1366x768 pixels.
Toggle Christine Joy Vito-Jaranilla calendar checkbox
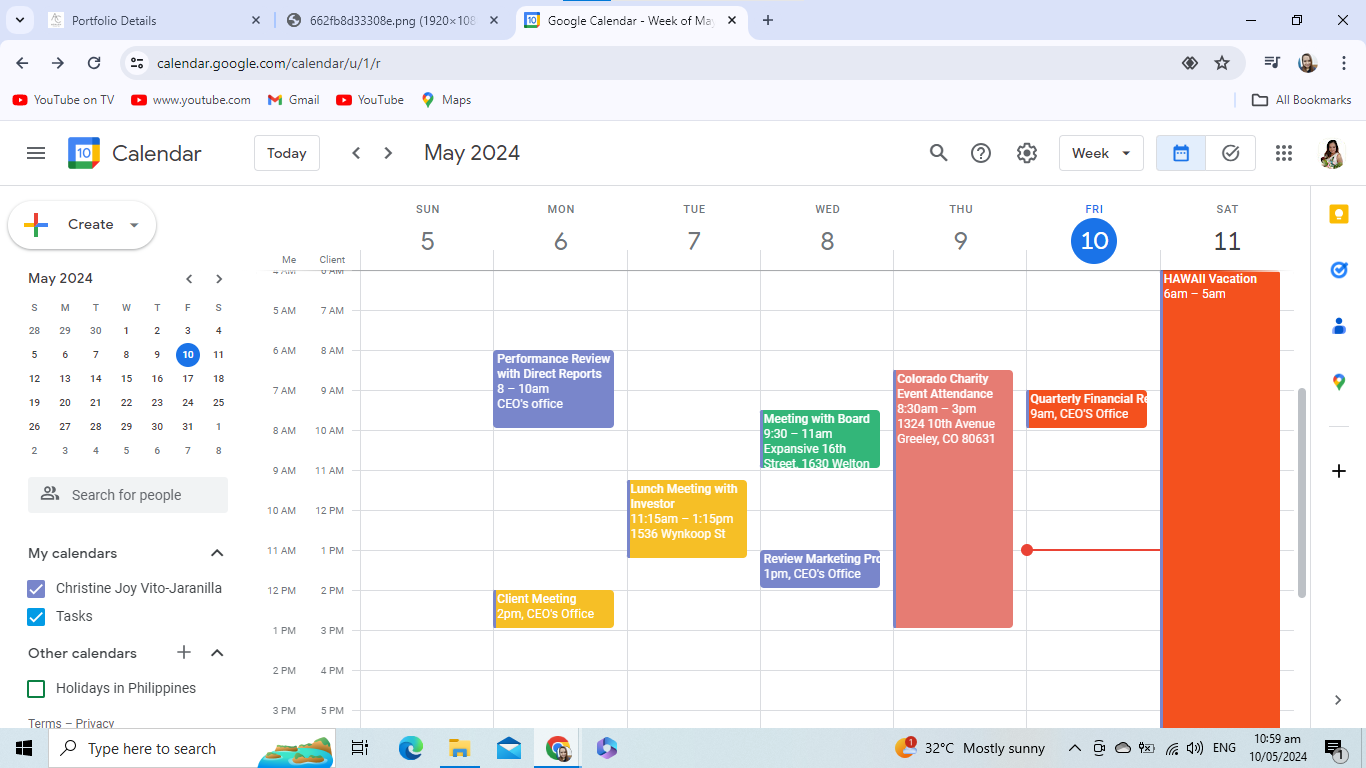coord(36,589)
